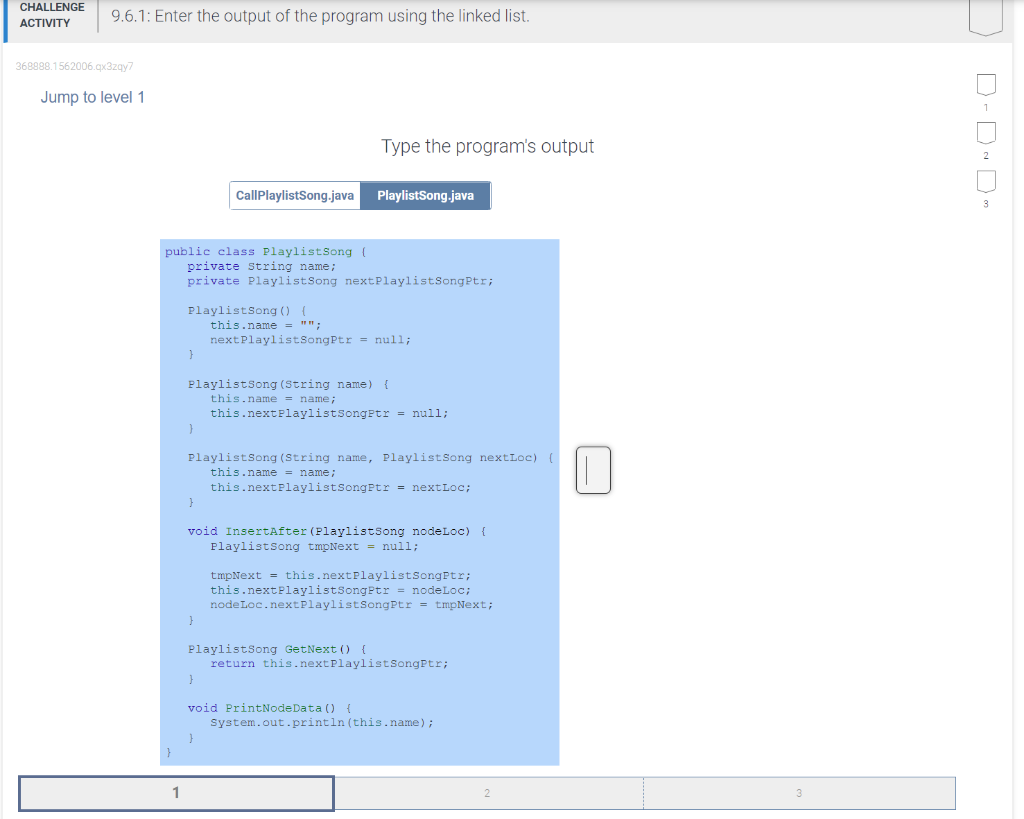
Task: Click the large chevron banner at top right
Action: (986, 15)
